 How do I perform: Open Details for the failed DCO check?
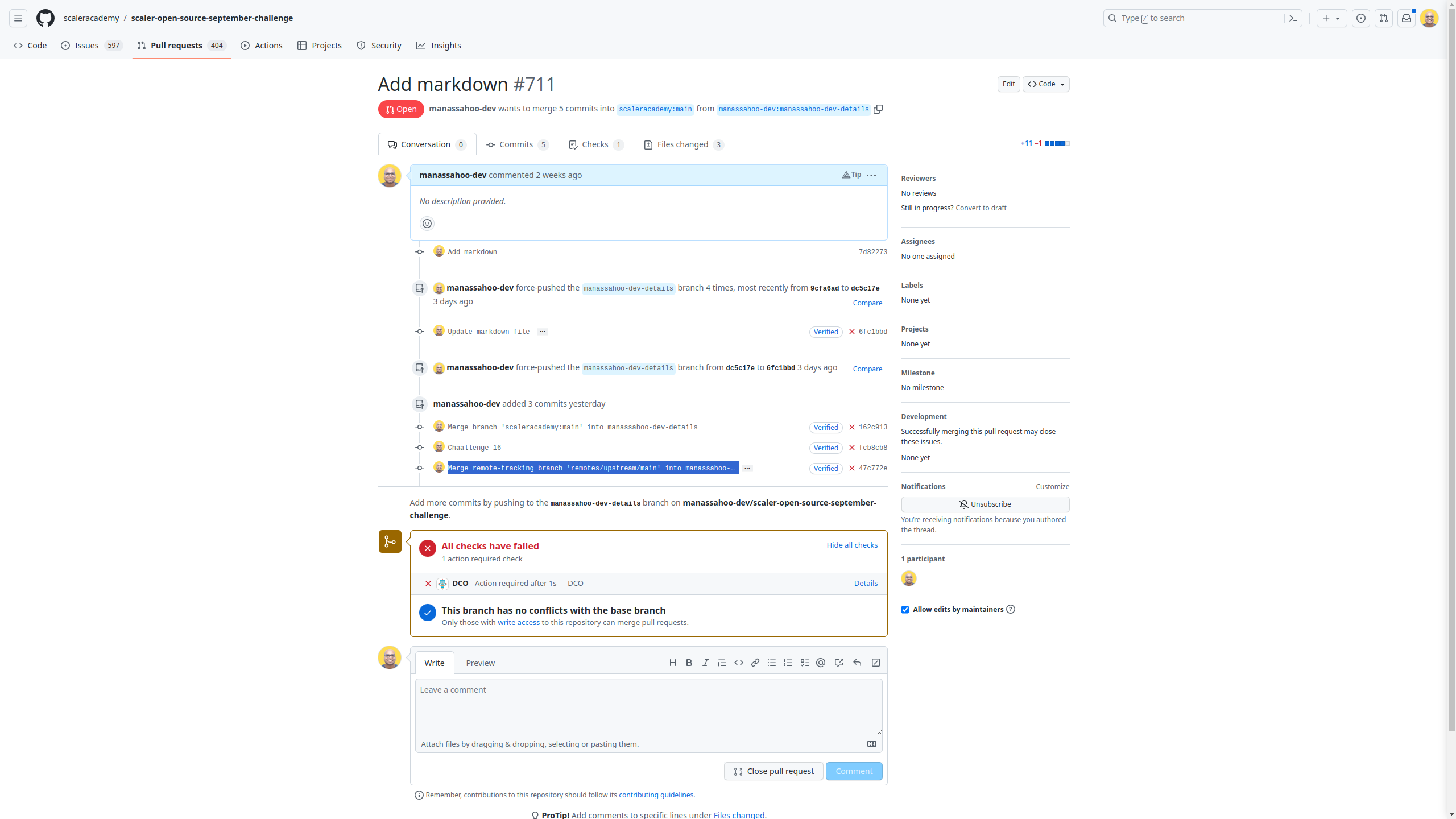coord(865,583)
